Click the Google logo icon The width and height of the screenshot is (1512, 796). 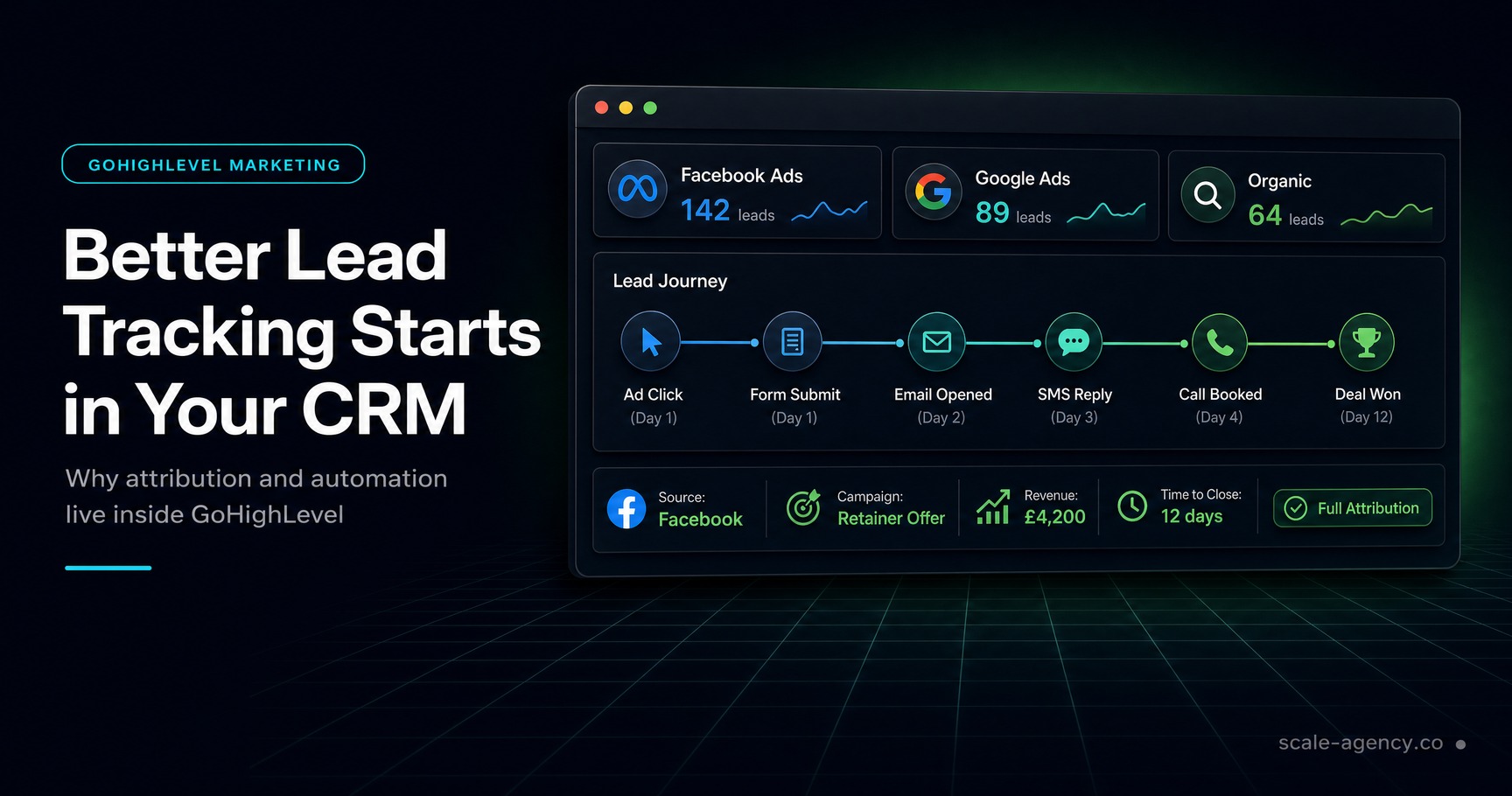click(x=934, y=192)
